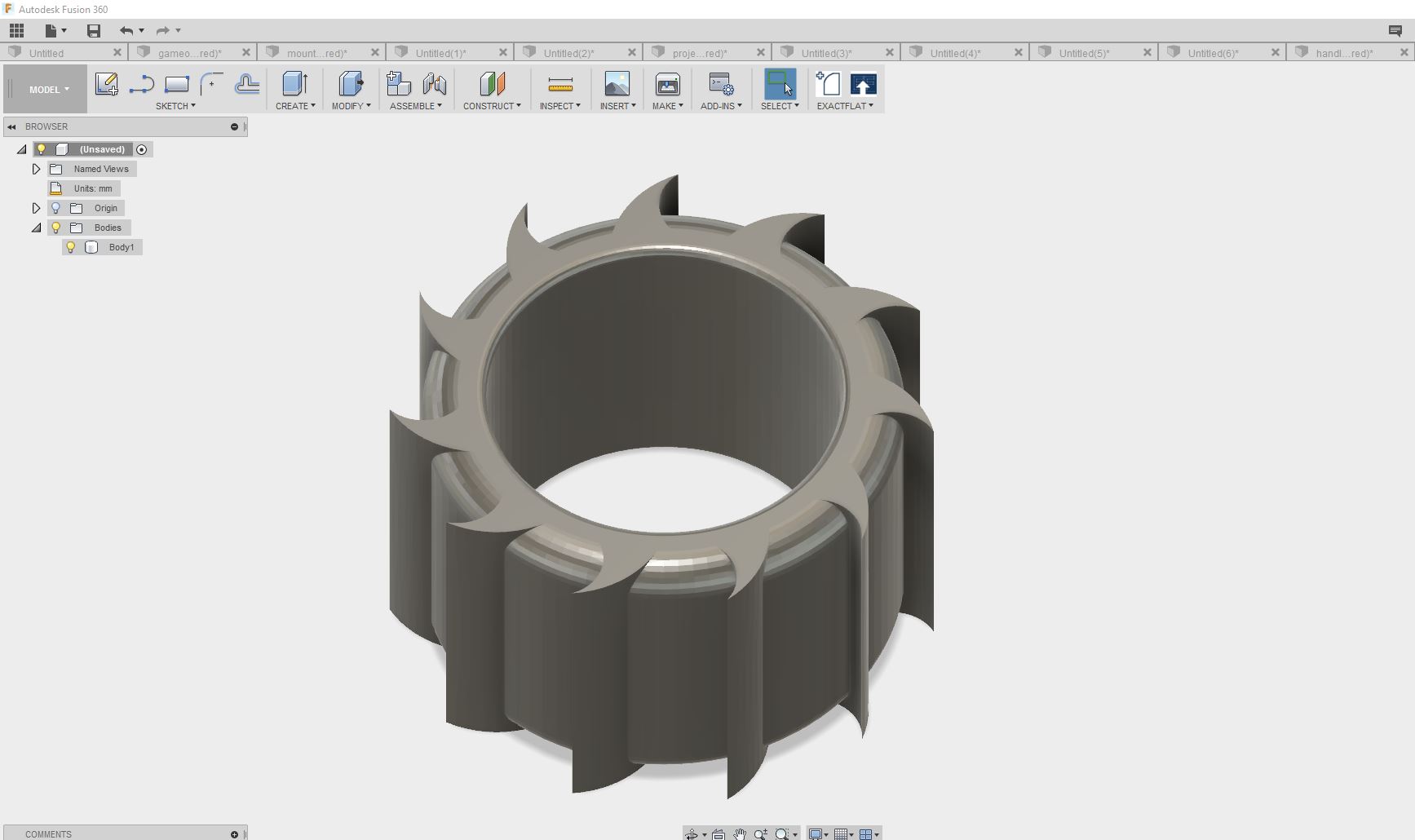Click the Fit zoom window icon
The image size is (1415, 840).
click(x=782, y=834)
